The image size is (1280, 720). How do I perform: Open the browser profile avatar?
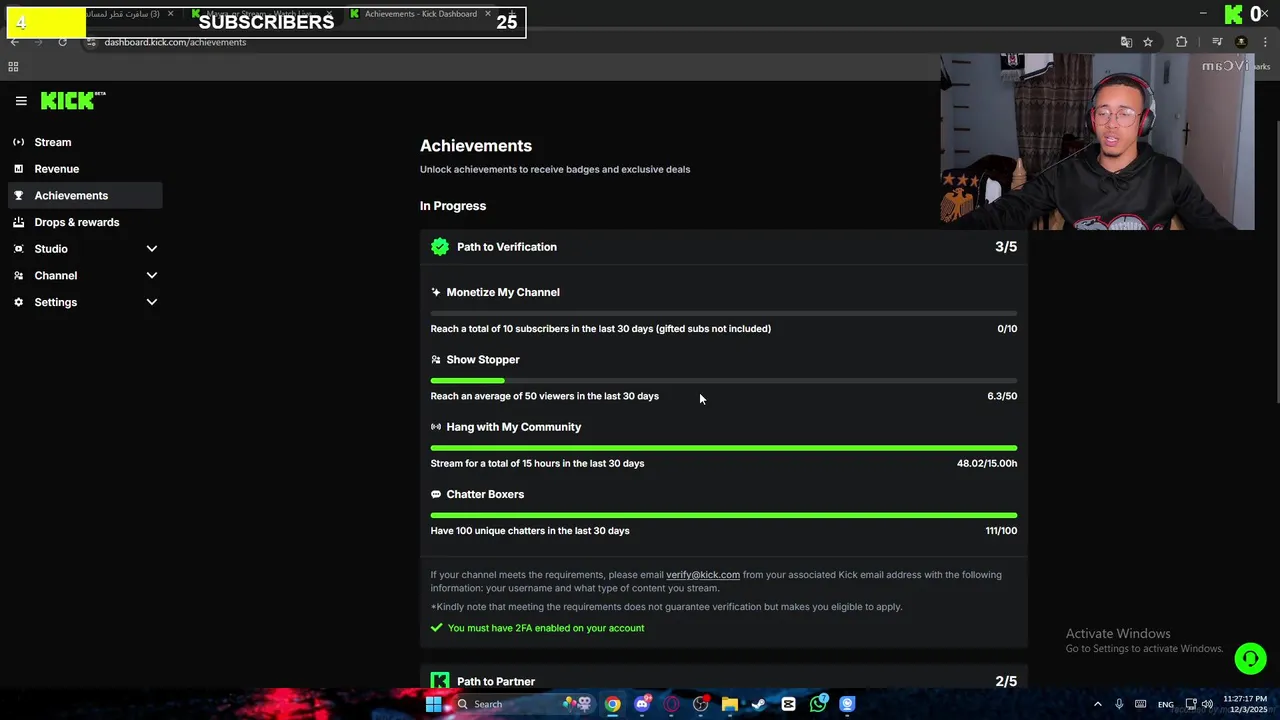point(1241,42)
